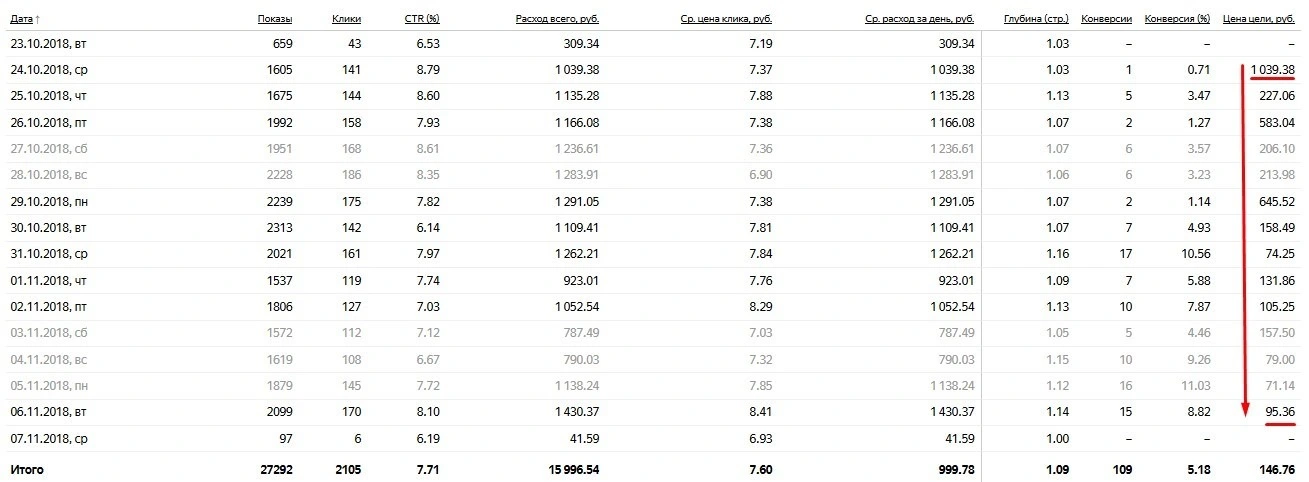The width and height of the screenshot is (1309, 482).
Task: Click the Итого total row label
Action: point(26,468)
